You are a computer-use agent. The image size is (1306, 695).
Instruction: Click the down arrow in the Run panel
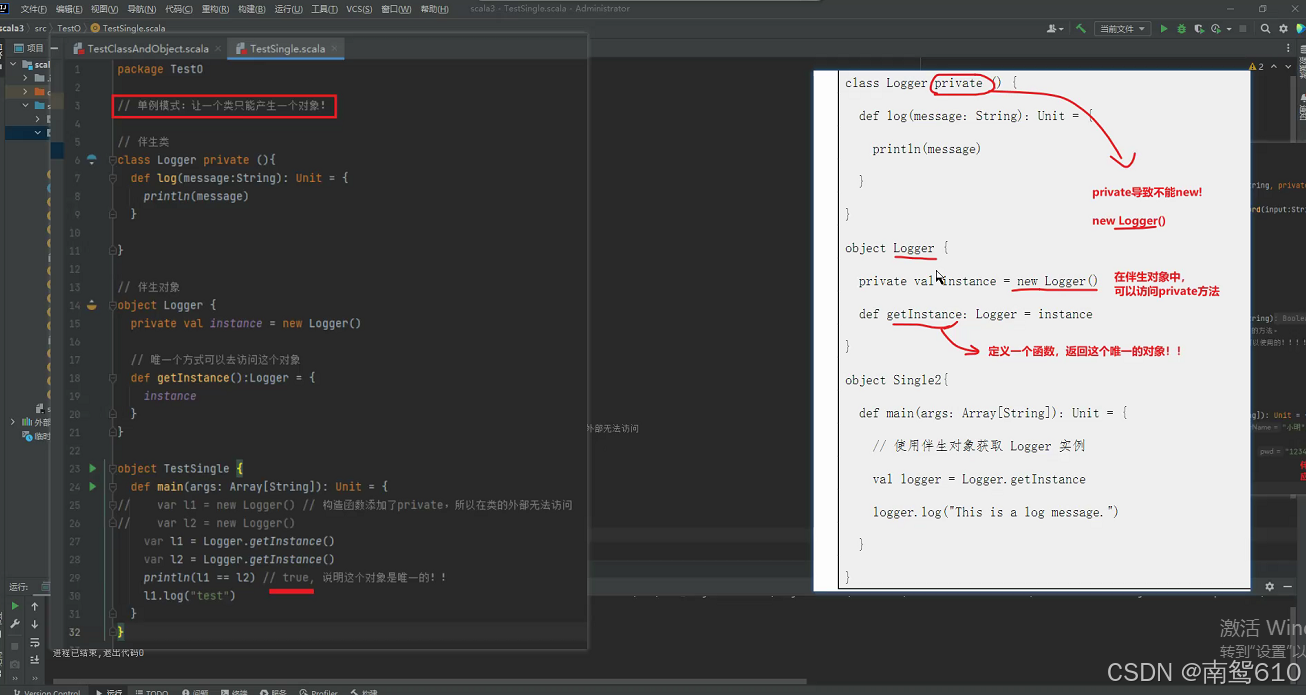[x=35, y=624]
